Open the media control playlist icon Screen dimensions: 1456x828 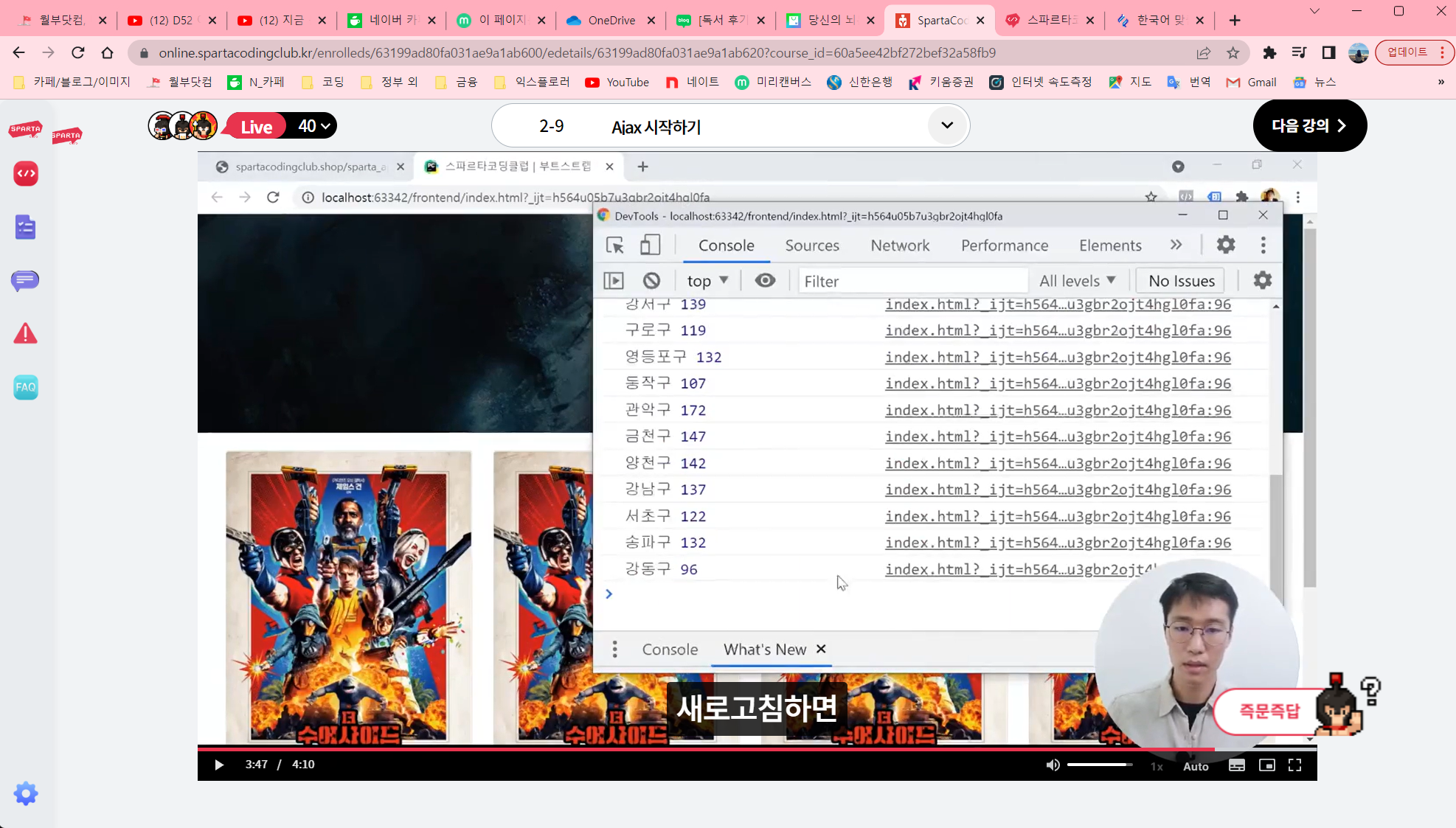(x=1299, y=52)
